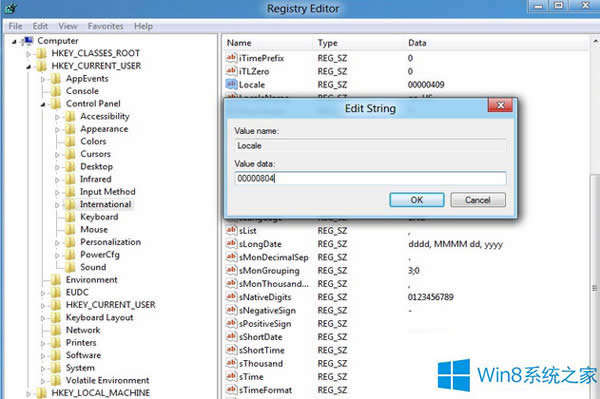This screenshot has height=399, width=600.
Task: Click the Locale string value icon
Action: (231, 84)
